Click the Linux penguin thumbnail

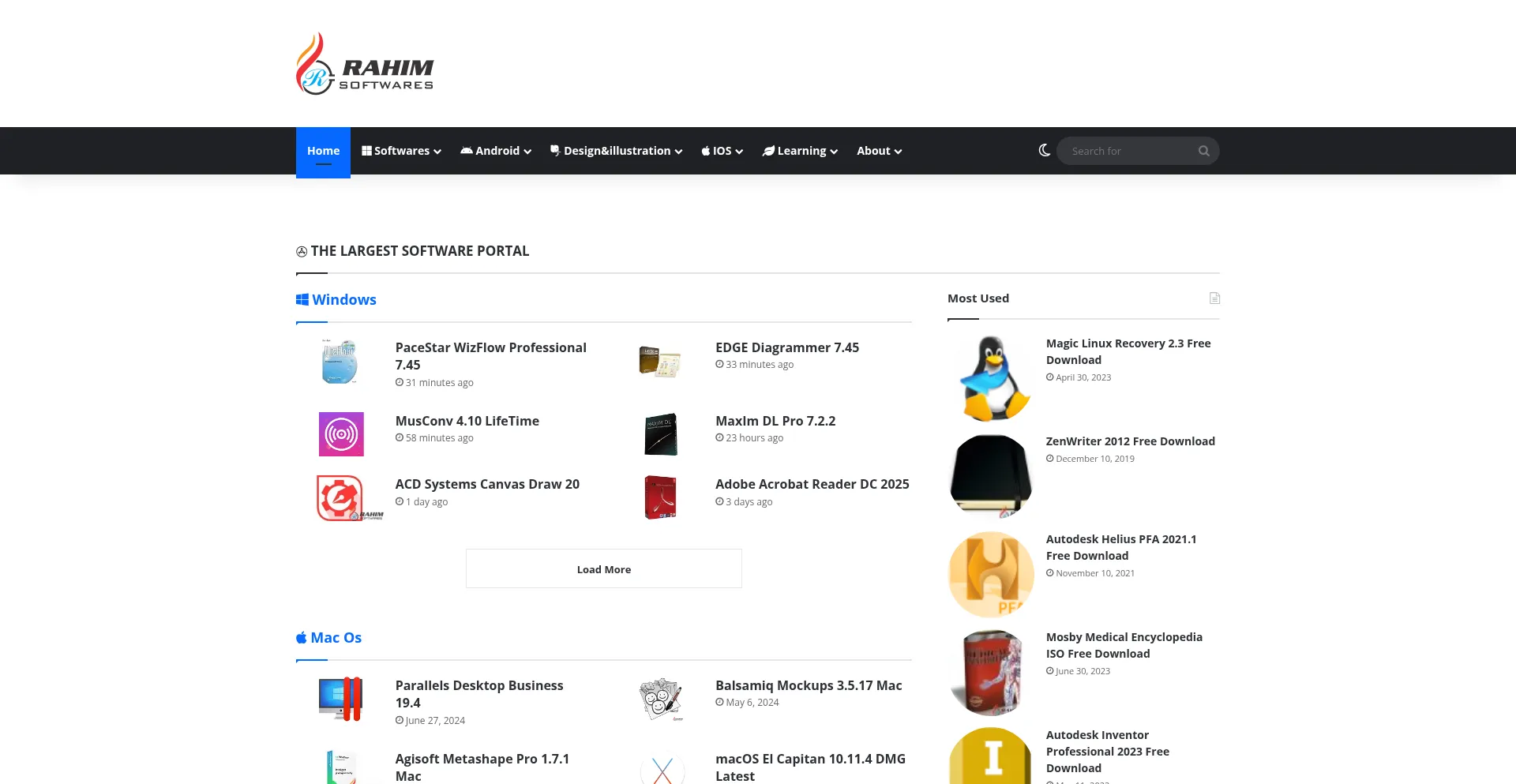click(991, 378)
